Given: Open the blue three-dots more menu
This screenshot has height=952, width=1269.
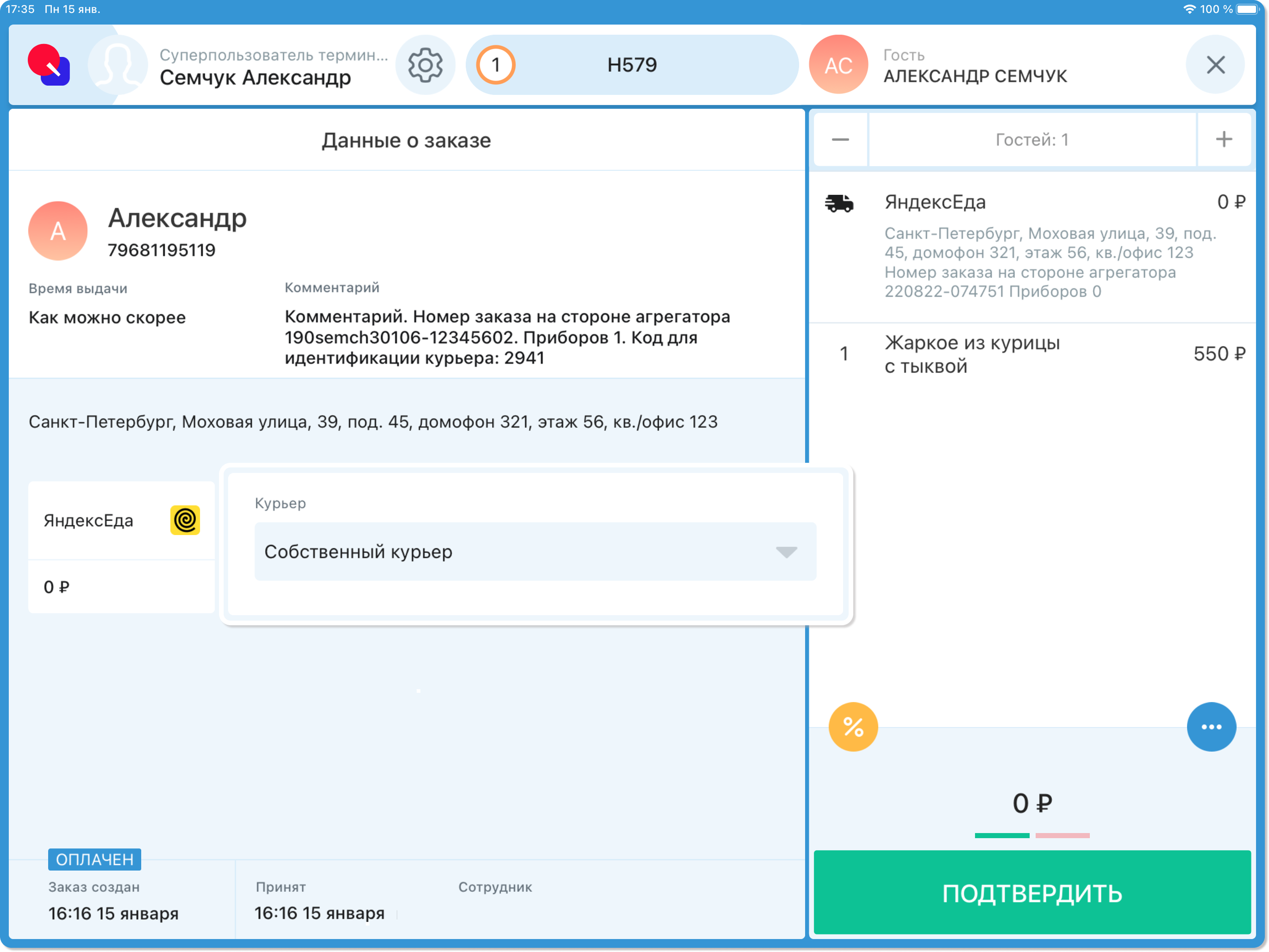Looking at the screenshot, I should tap(1211, 727).
